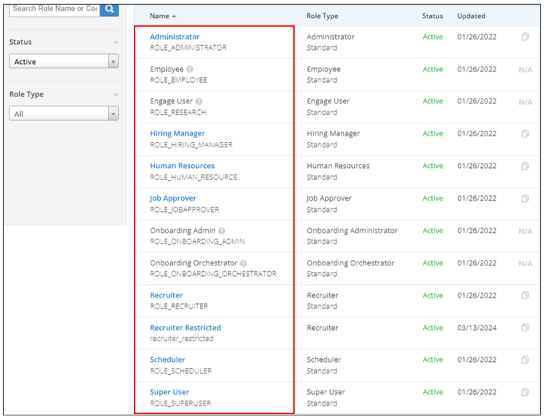The height and width of the screenshot is (419, 544).
Task: Click the ROLE_RESEARCH code text
Action: click(178, 112)
